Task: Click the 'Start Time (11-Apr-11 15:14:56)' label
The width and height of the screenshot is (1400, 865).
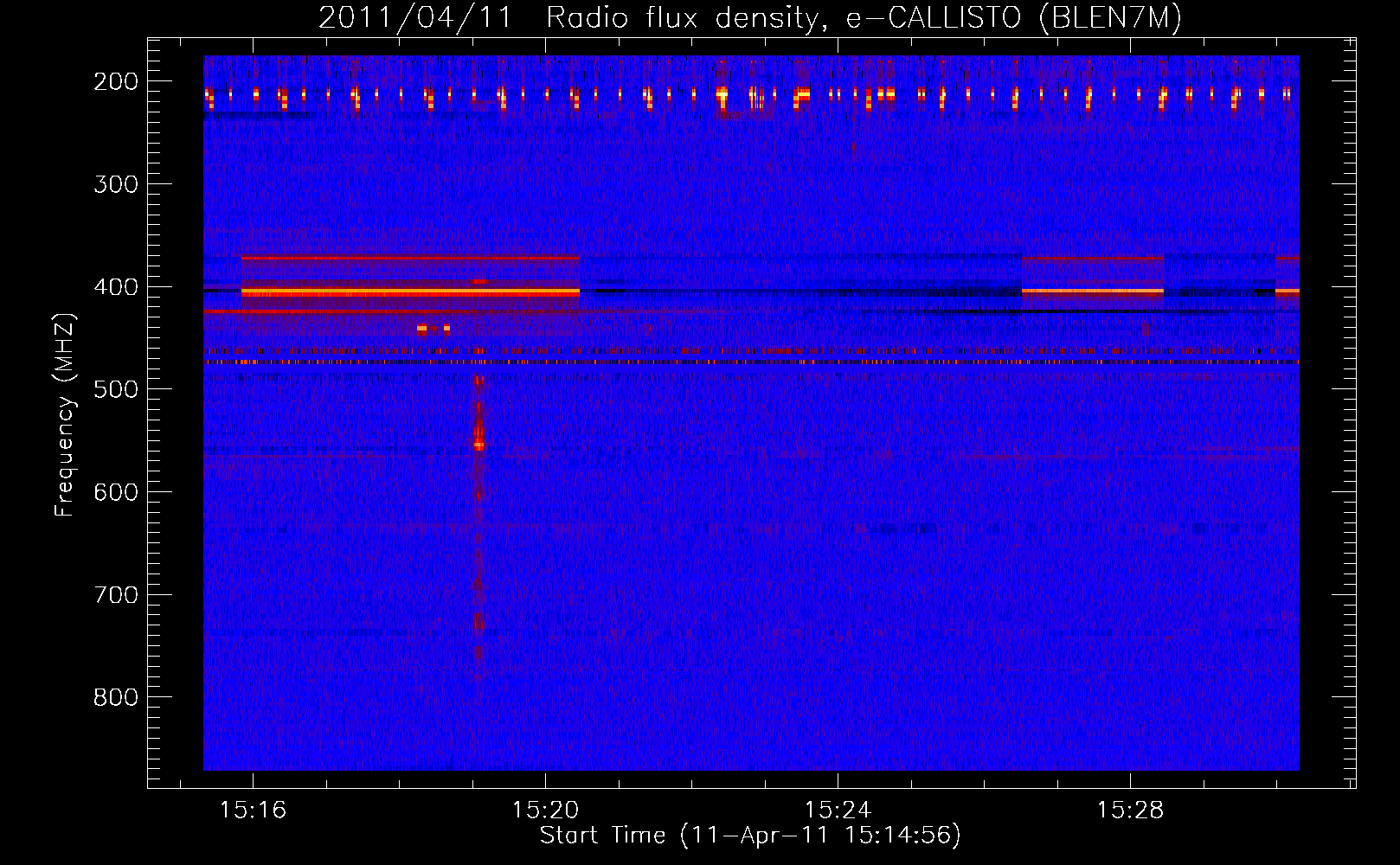Action: 750,836
